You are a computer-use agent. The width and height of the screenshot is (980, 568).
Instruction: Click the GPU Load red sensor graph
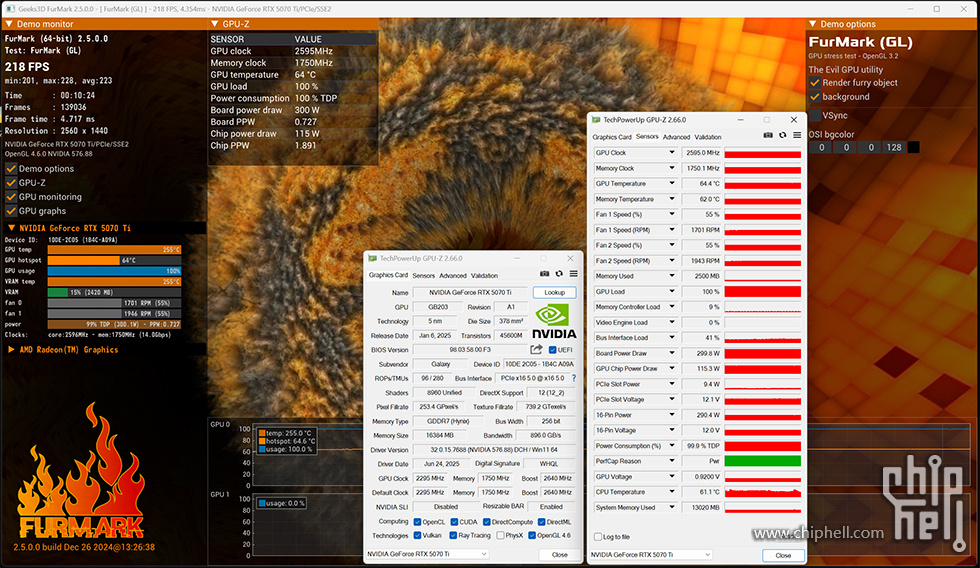coord(762,291)
